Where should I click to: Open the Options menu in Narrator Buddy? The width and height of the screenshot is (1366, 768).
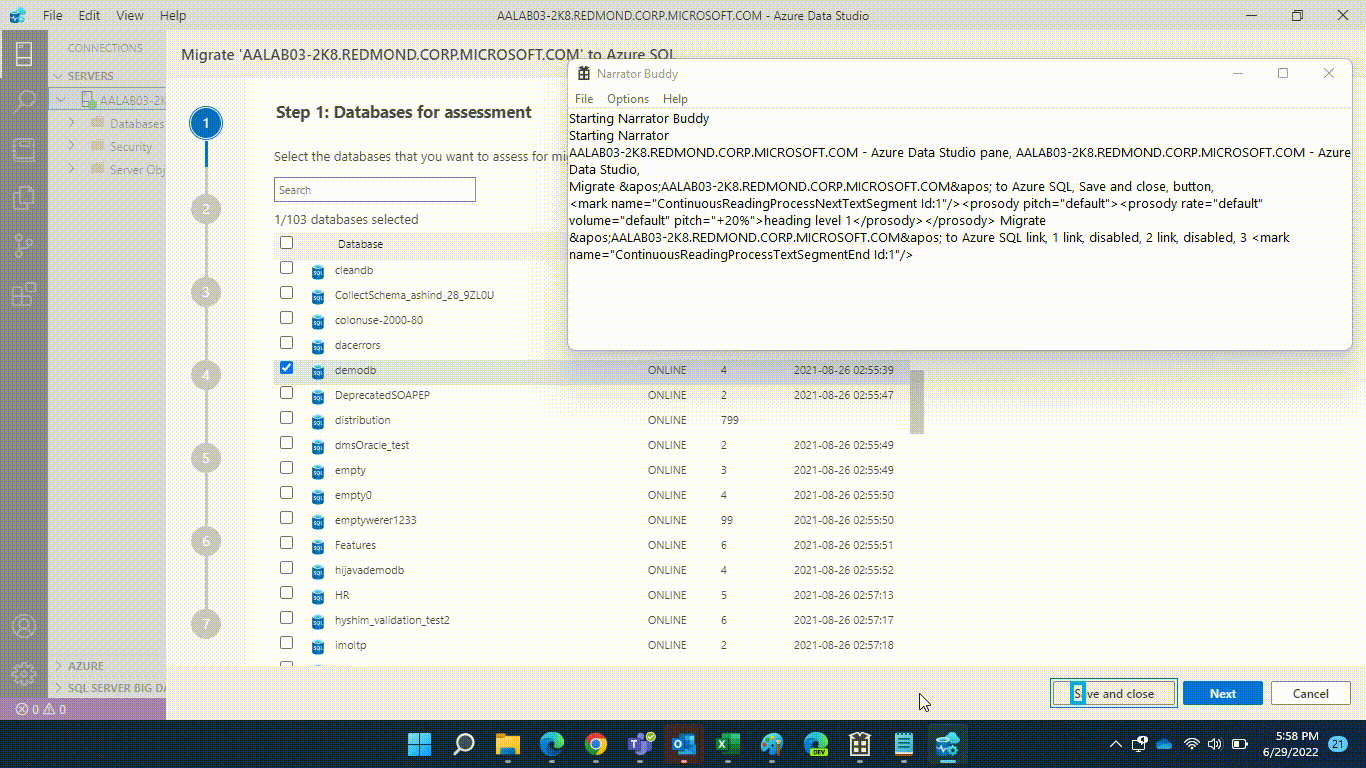pyautogui.click(x=628, y=98)
